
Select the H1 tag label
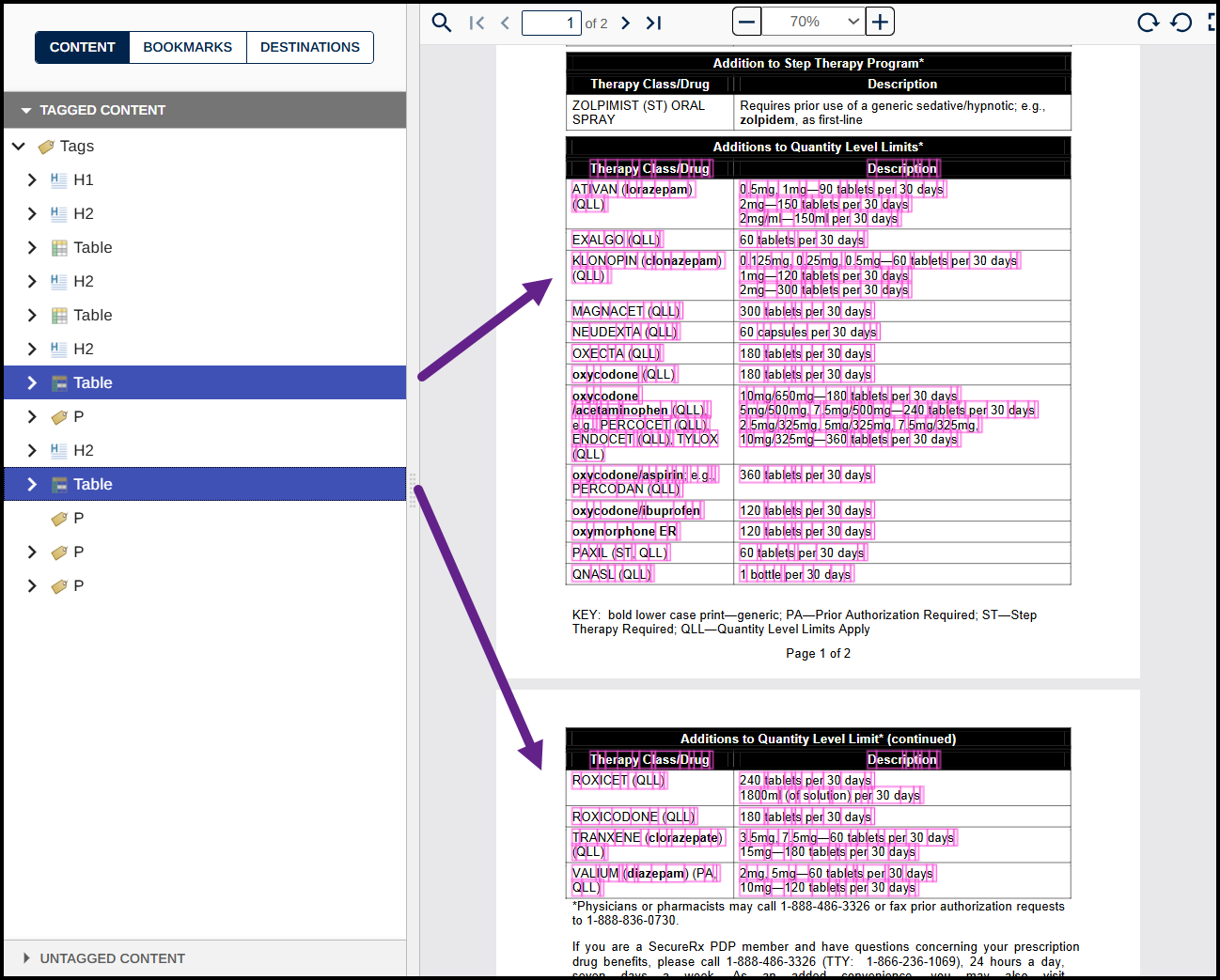tap(84, 179)
